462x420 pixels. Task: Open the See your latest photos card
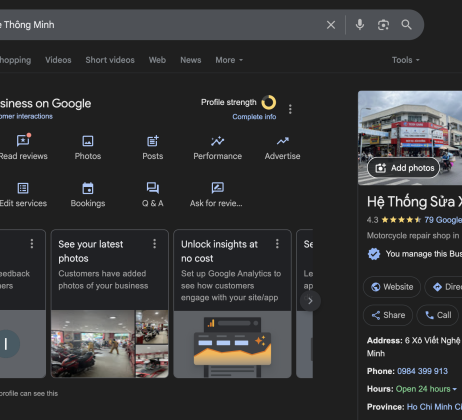coord(110,303)
